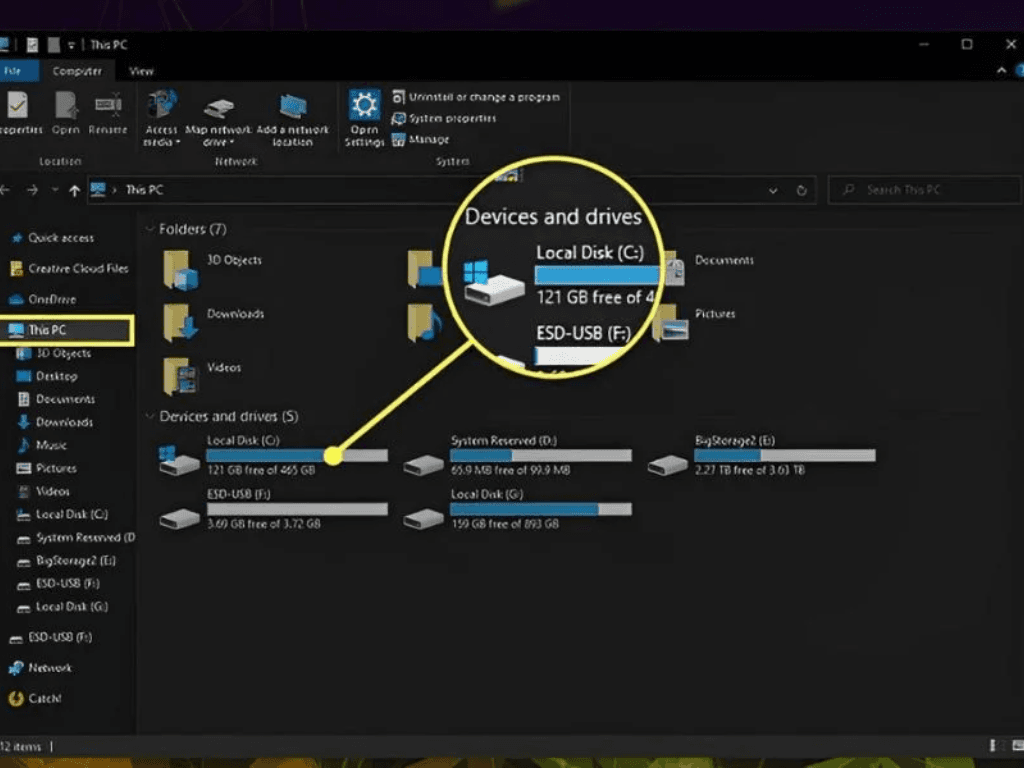Click Map network drive icon
The width and height of the screenshot is (1024, 768).
point(217,108)
